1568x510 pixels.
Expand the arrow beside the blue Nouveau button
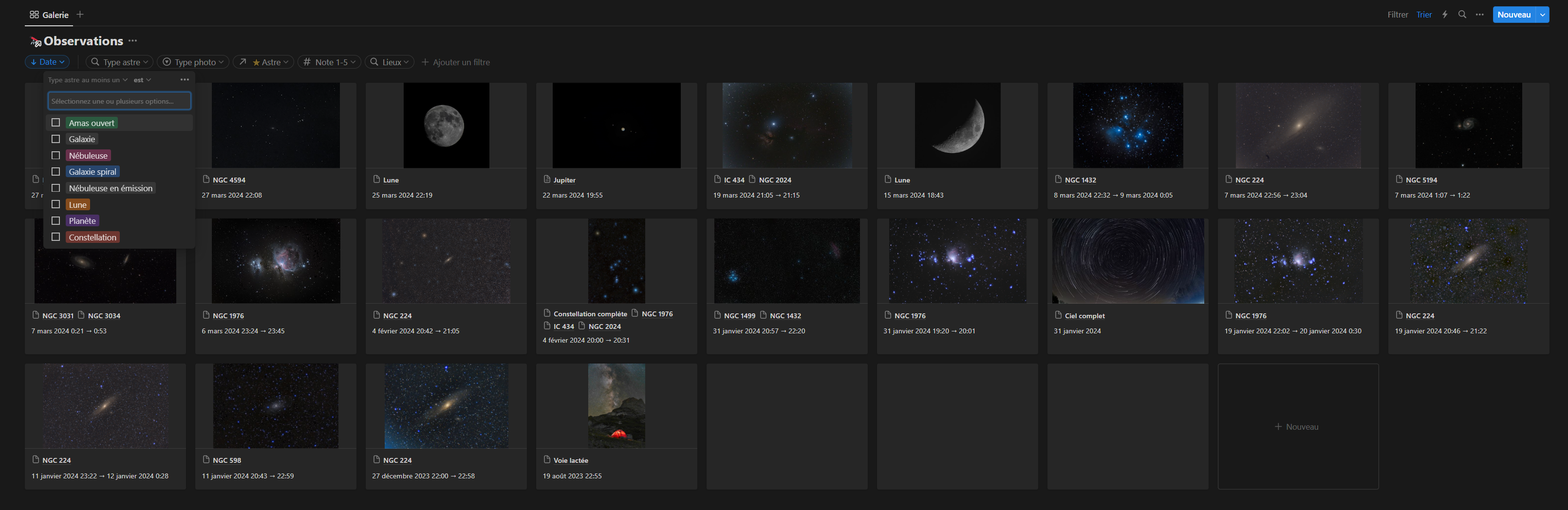tap(1543, 15)
